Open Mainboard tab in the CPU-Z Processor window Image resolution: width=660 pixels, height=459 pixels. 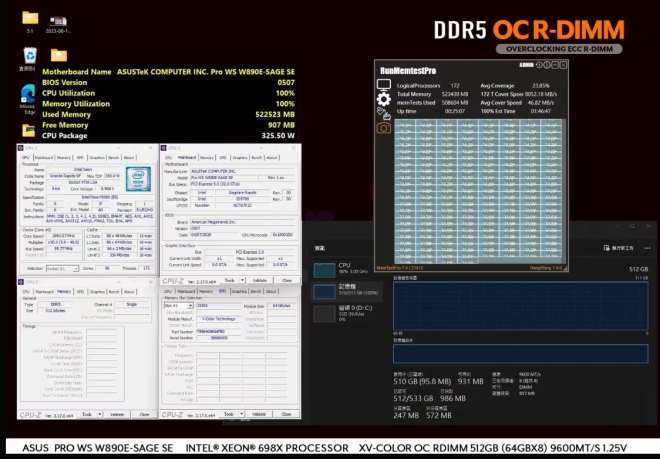click(x=44, y=157)
